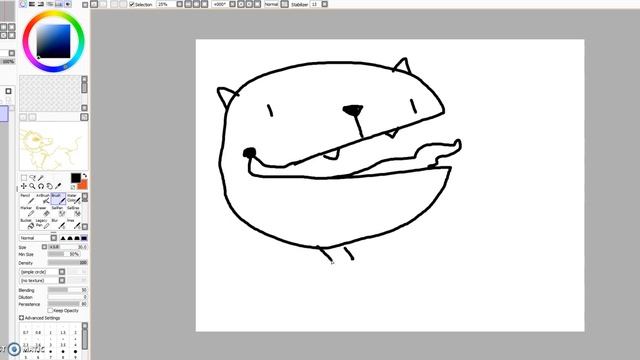
Task: Open the (simple circle) brush shape dropdown
Action: coord(62,272)
